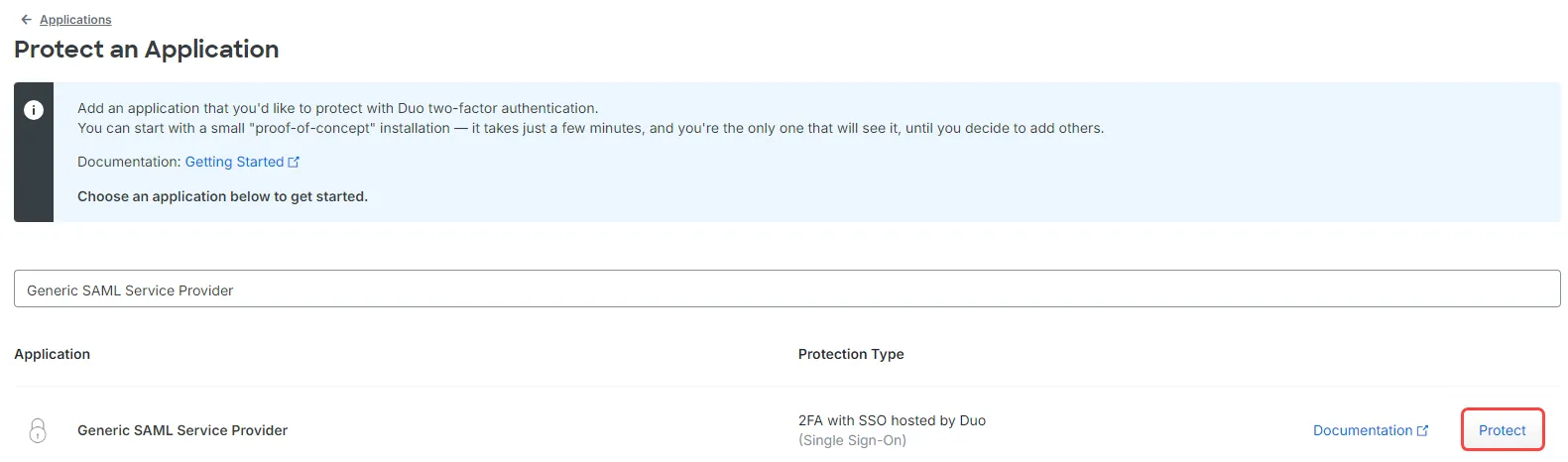Click the Application column header

(52, 354)
